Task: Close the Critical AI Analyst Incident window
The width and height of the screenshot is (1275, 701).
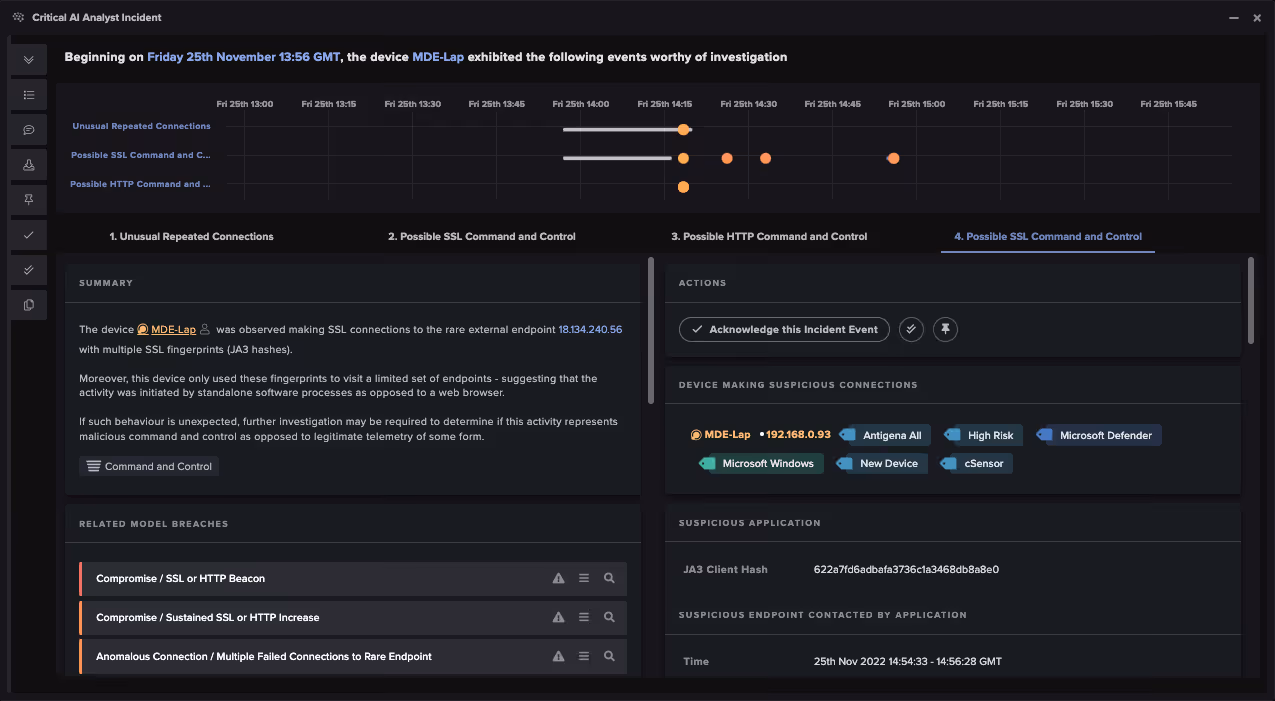Action: [1257, 18]
